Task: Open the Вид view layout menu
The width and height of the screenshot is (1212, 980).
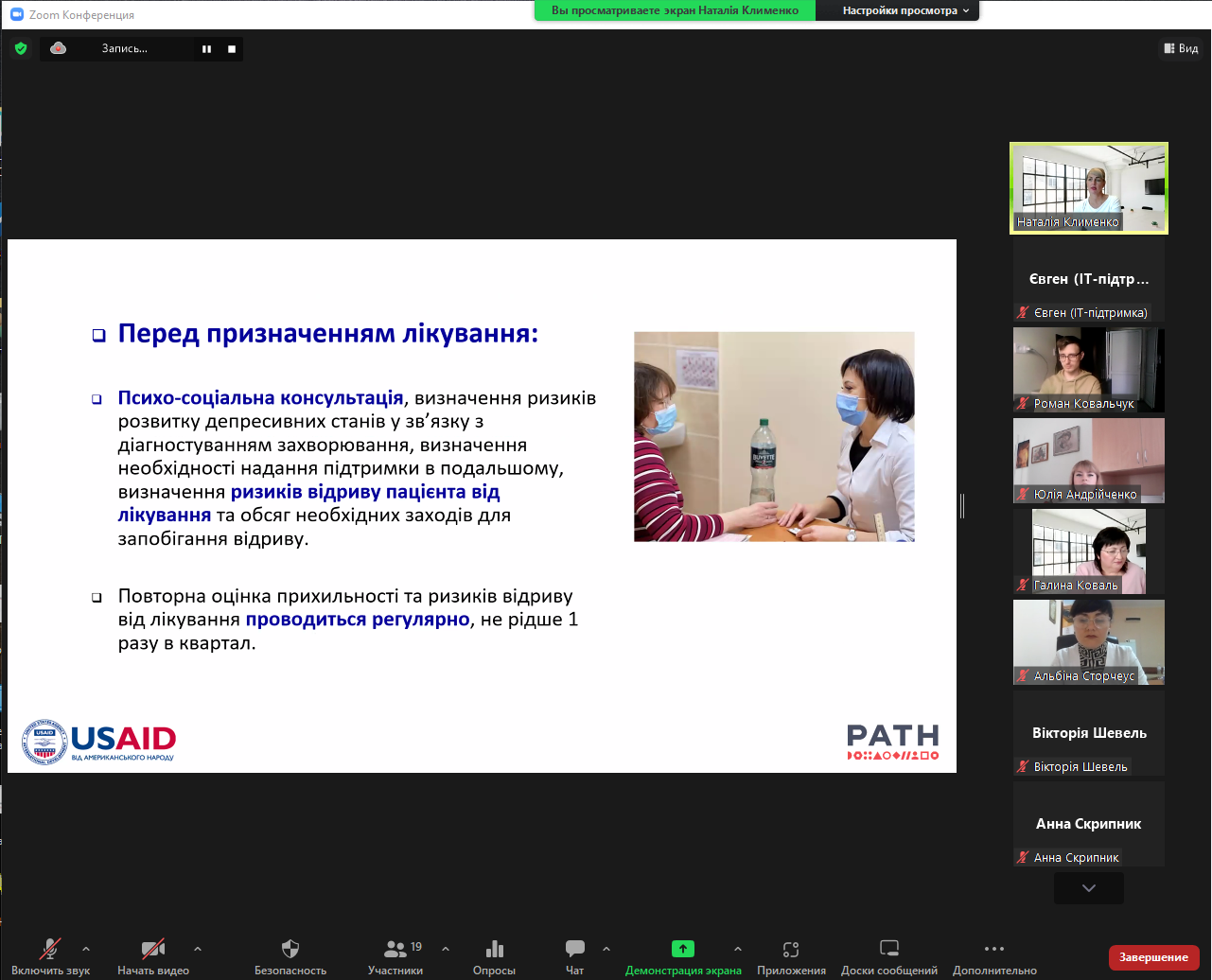Action: 1180,48
